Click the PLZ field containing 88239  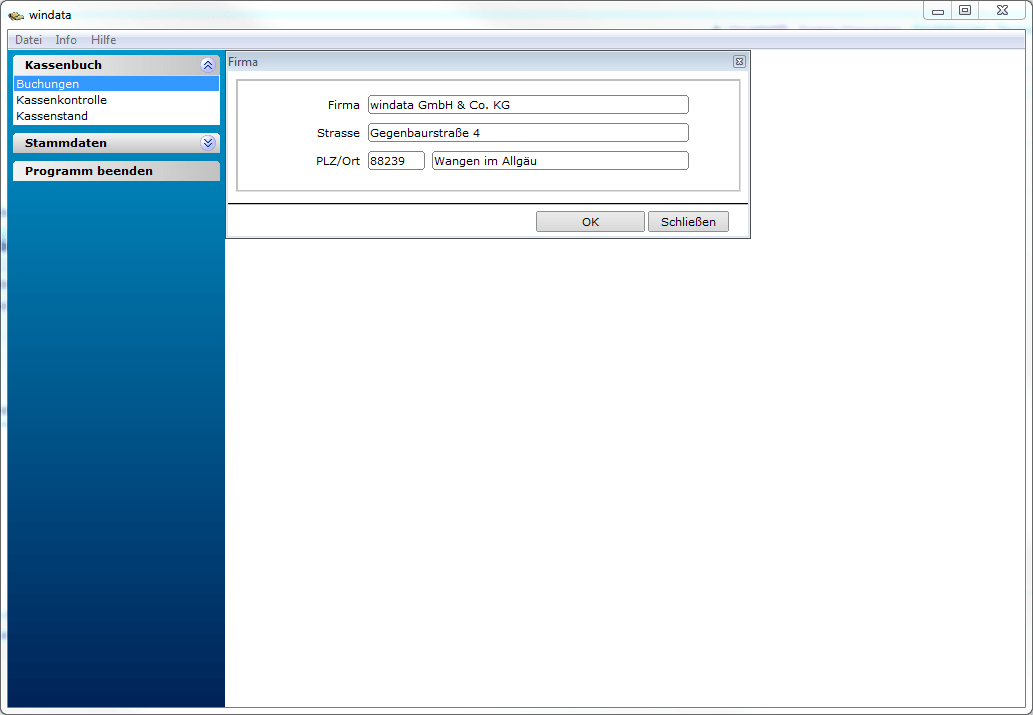[x=396, y=161]
